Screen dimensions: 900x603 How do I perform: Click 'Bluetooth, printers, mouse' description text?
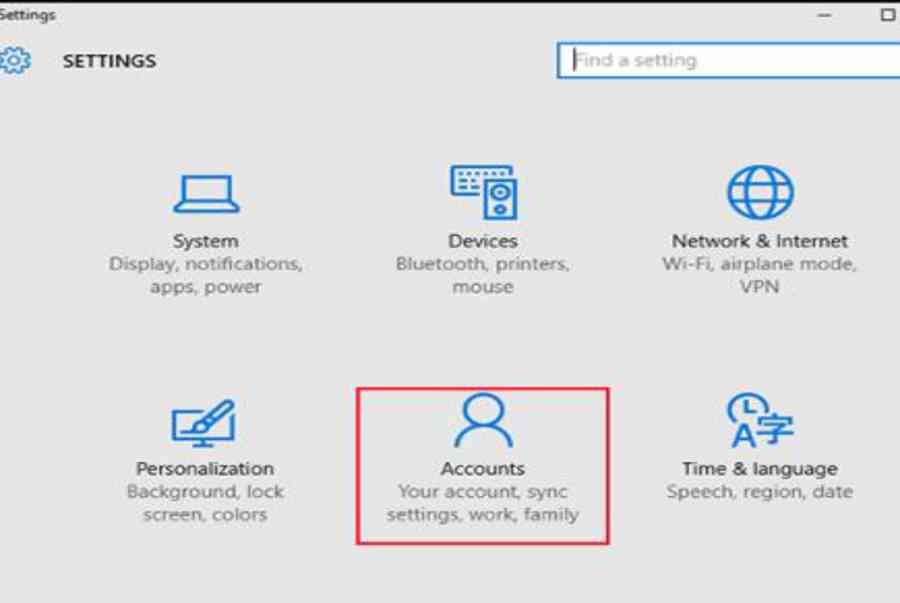[x=482, y=276]
